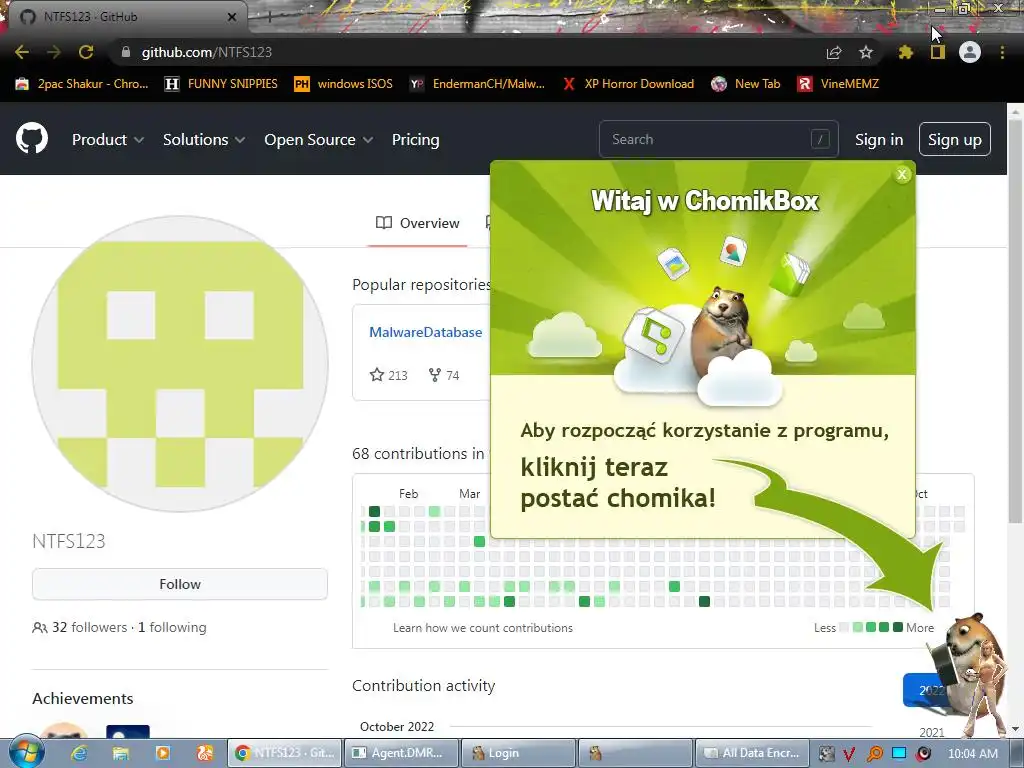Open the Windows Start button
Viewport: 1024px width, 768px height.
point(26,752)
